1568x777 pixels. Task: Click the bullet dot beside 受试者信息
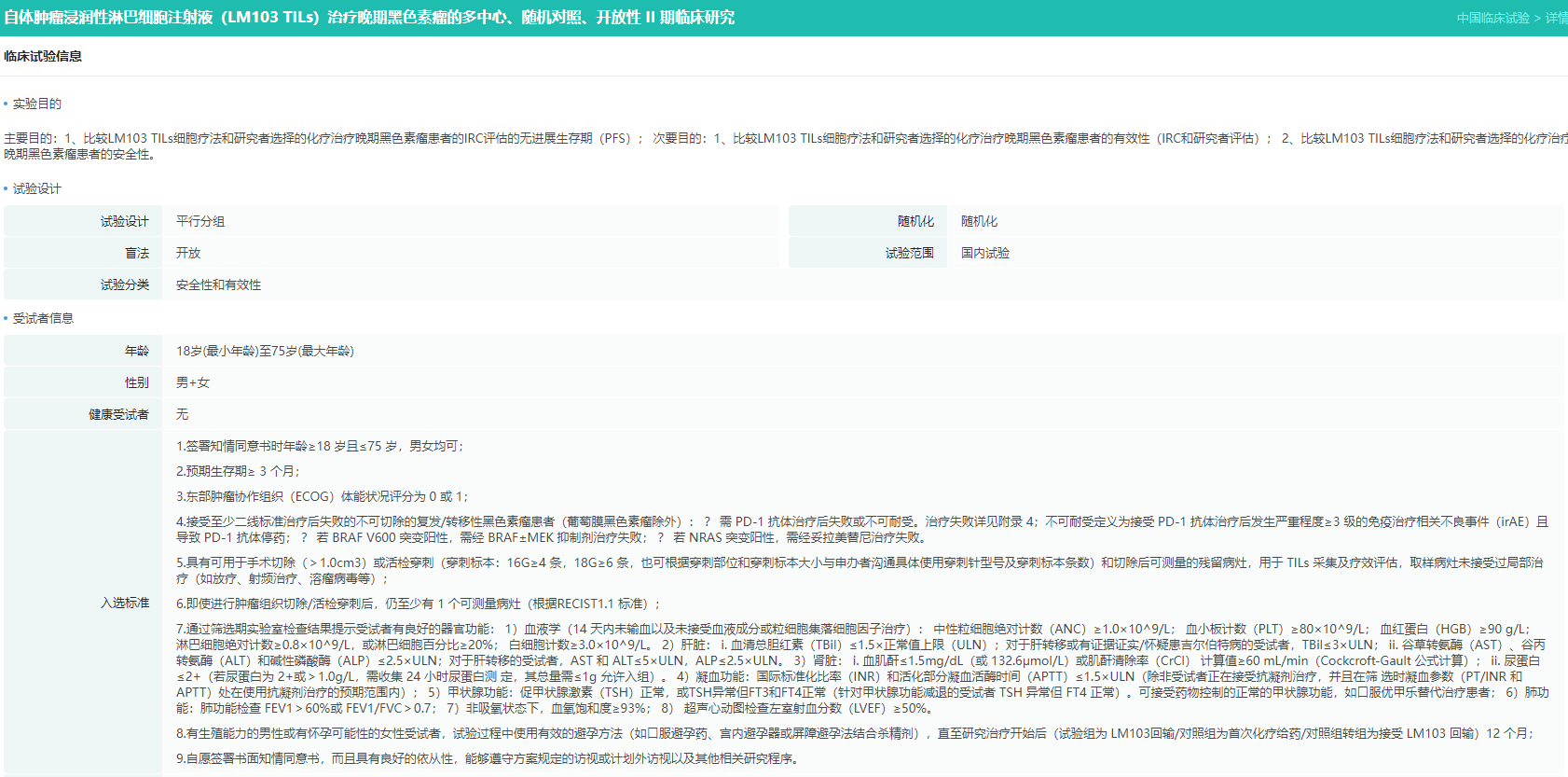[x=6, y=319]
